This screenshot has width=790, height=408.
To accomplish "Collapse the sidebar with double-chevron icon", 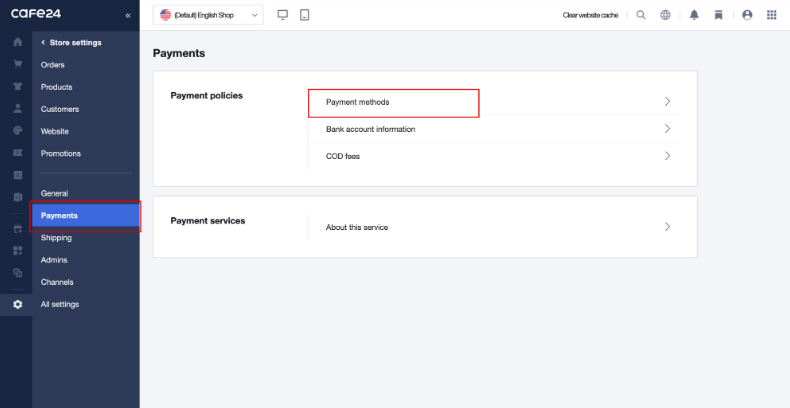I will click(x=128, y=16).
